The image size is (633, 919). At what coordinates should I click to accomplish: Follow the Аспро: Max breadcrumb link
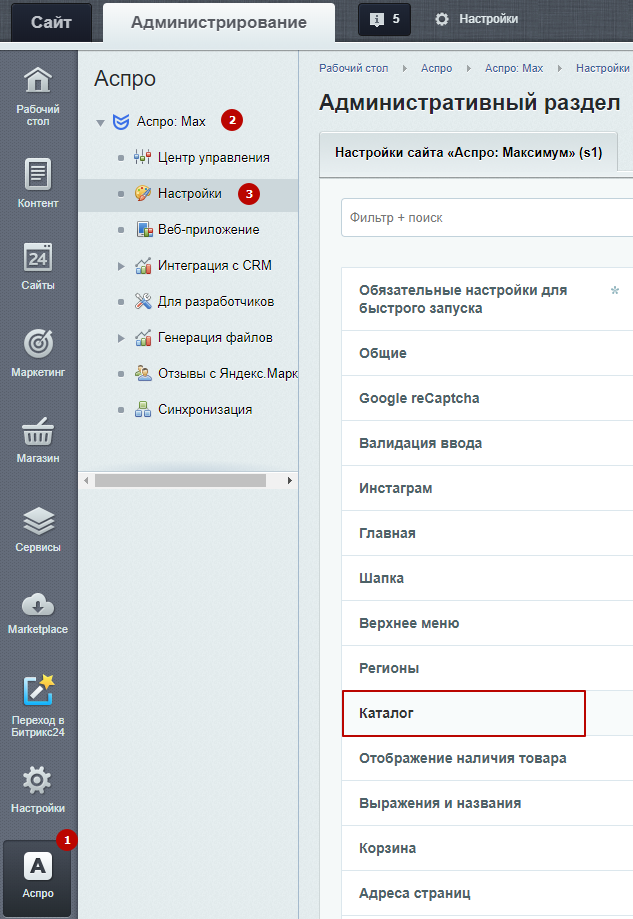pyautogui.click(x=514, y=69)
